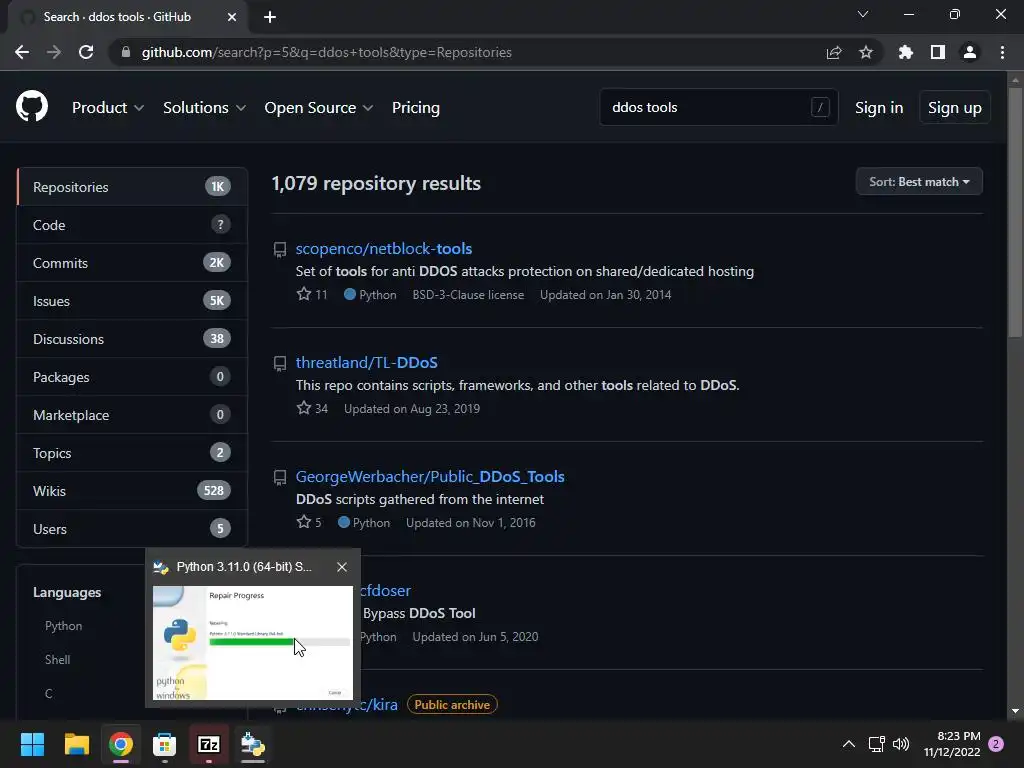1024x768 pixels.
Task: Sign in to GitHub
Action: (879, 108)
